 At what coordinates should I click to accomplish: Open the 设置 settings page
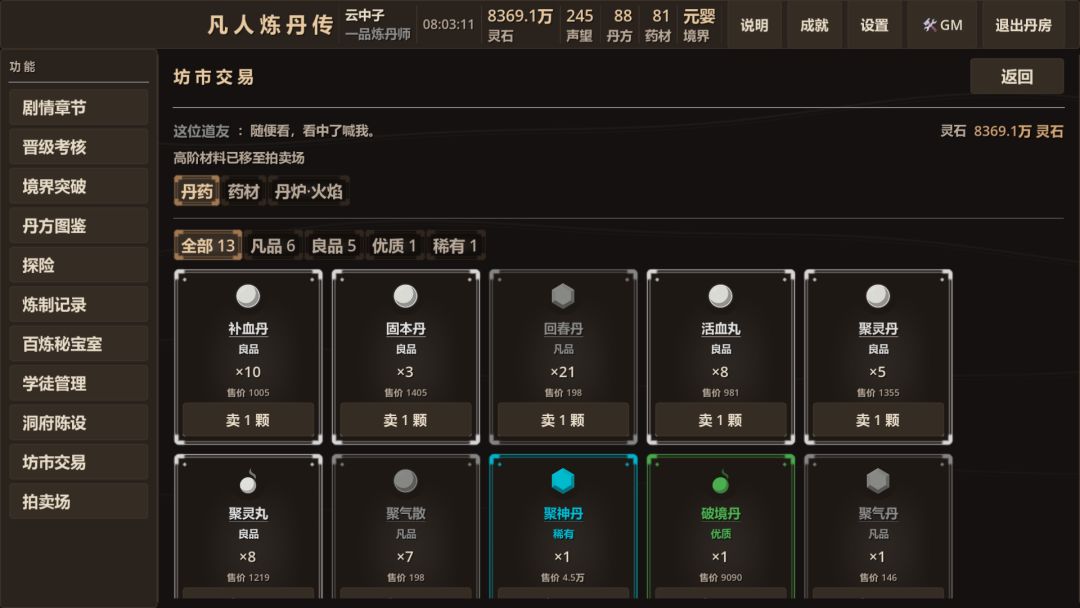pyautogui.click(x=874, y=25)
